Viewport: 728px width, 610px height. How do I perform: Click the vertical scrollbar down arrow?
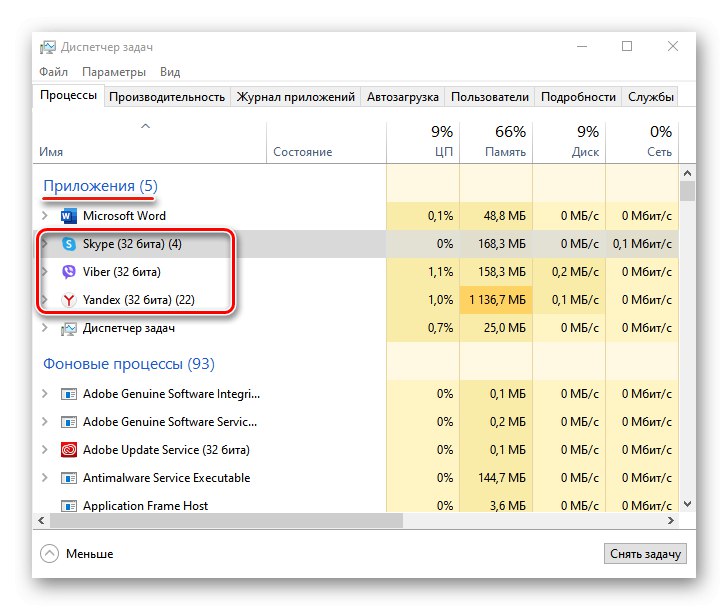(687, 504)
